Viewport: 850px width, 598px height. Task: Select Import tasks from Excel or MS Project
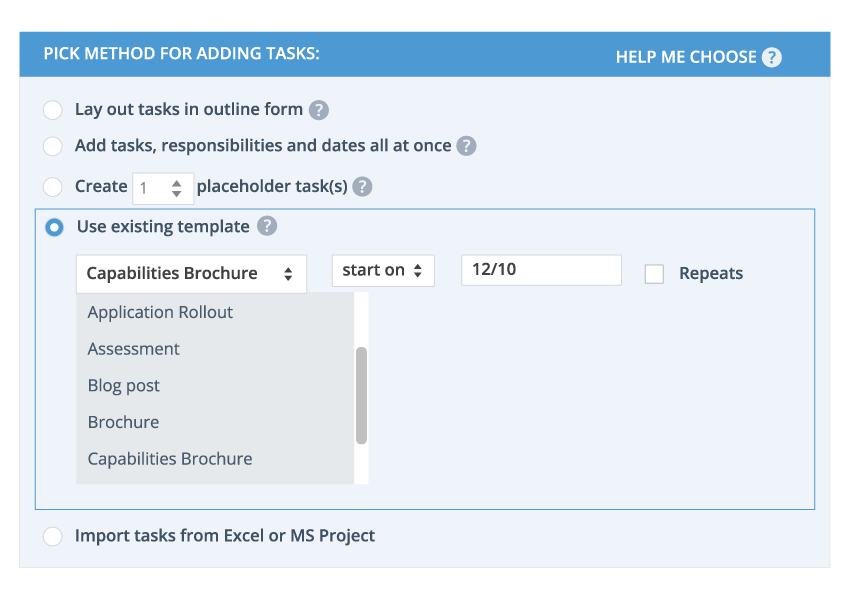(53, 537)
